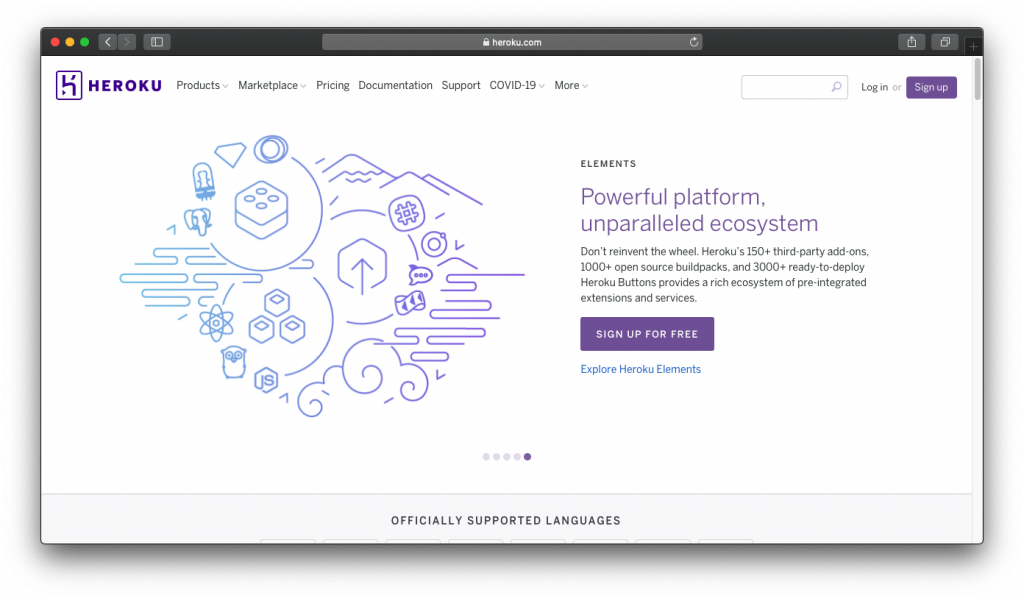Click inside the site search field
This screenshot has width=1024, height=598.
[x=794, y=87]
